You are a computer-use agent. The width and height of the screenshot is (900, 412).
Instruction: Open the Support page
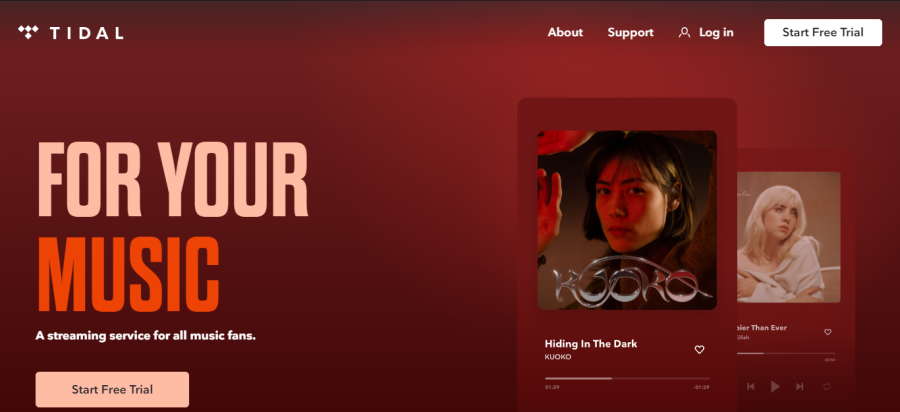pyautogui.click(x=630, y=33)
